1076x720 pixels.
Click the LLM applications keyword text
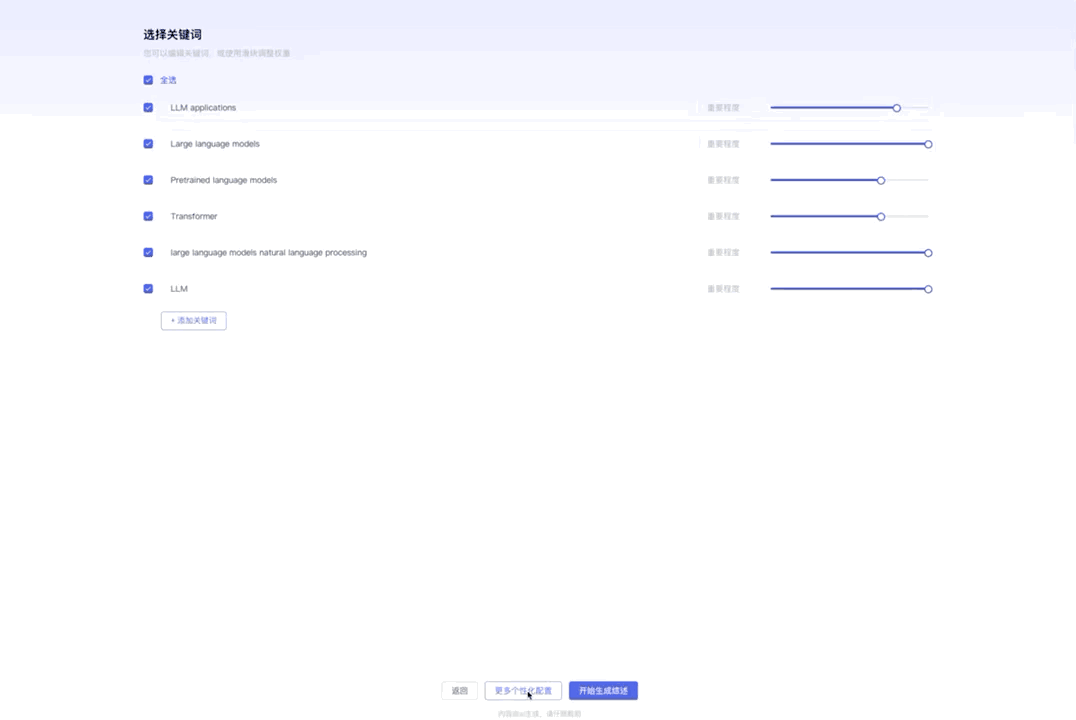[x=203, y=108]
